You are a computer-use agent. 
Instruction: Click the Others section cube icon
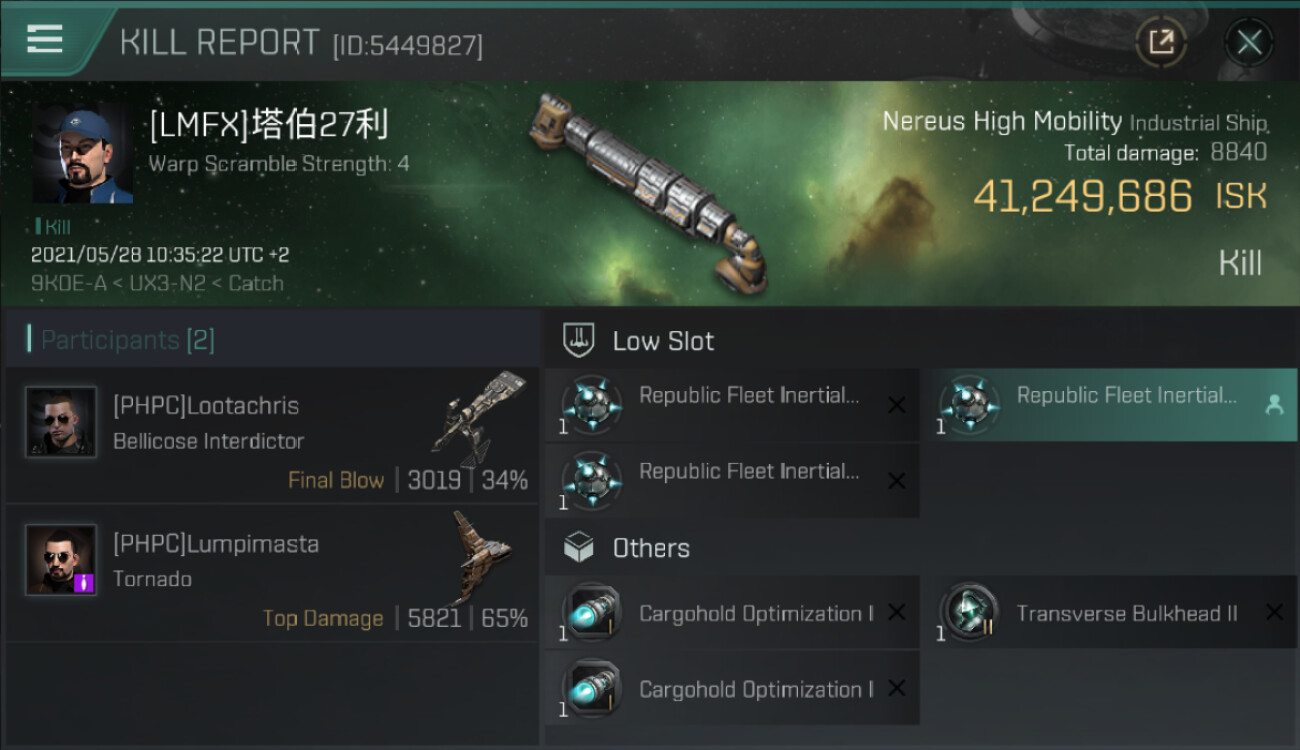click(x=579, y=548)
